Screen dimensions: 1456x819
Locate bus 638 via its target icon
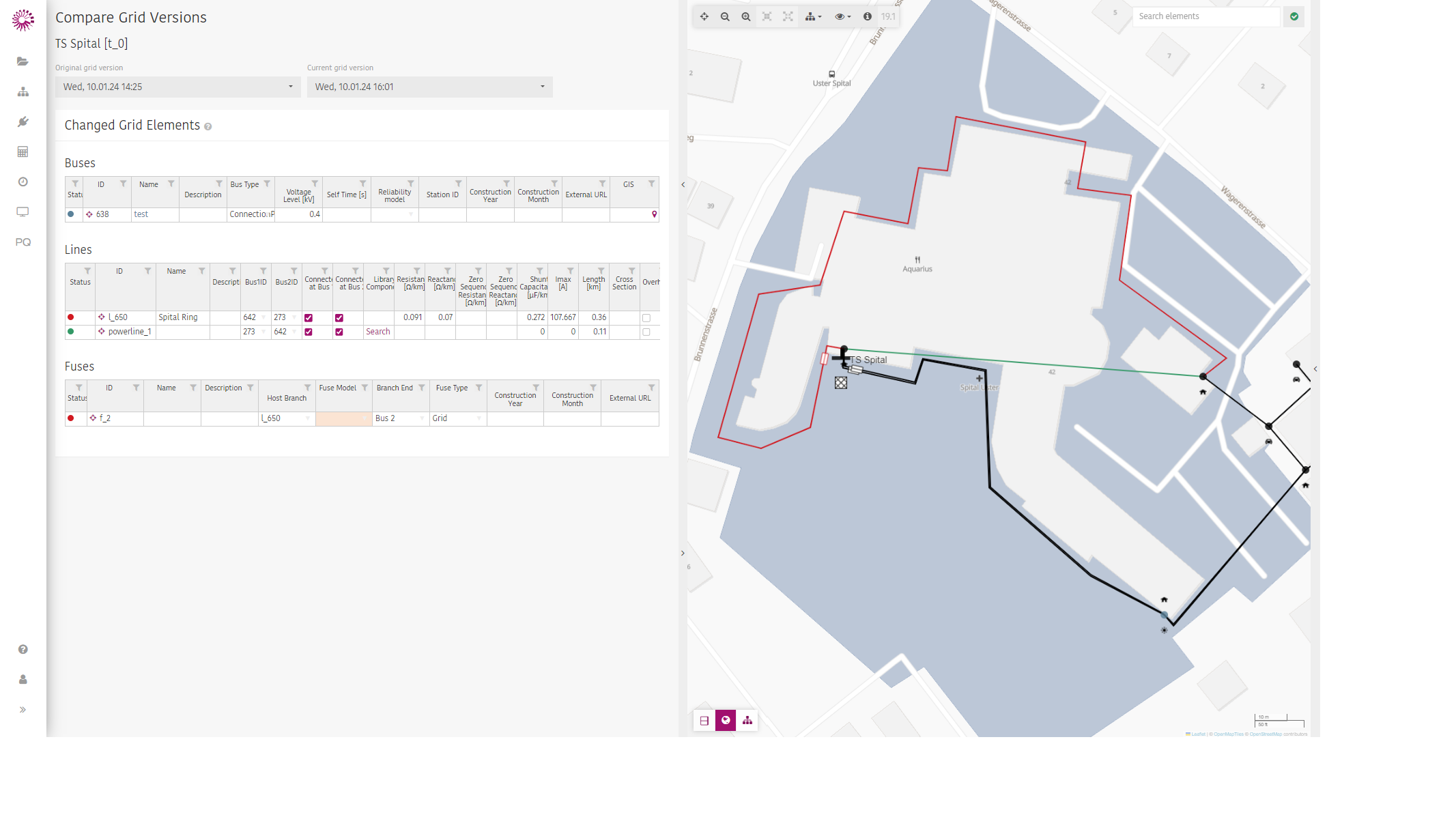(x=89, y=214)
